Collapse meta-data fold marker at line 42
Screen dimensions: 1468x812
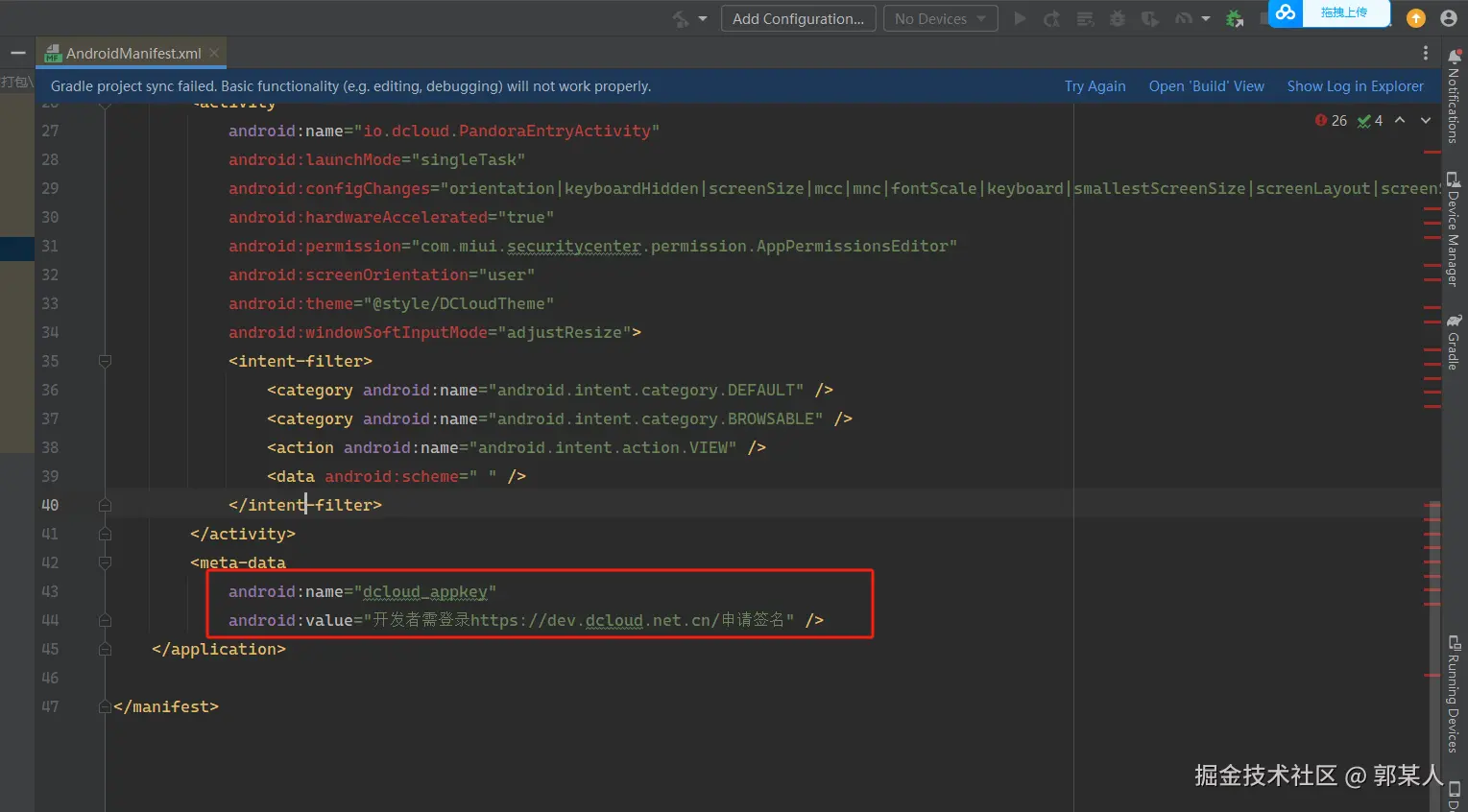pos(105,562)
